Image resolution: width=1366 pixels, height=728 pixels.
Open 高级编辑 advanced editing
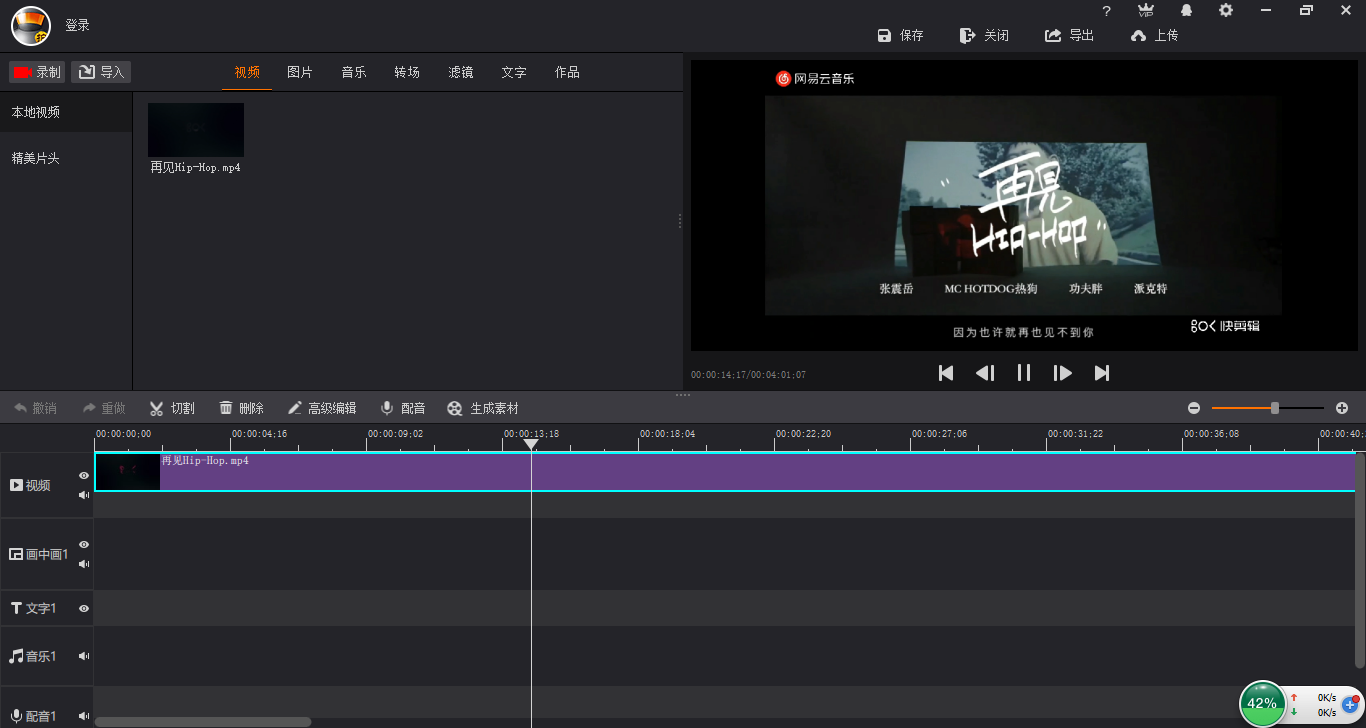321,408
